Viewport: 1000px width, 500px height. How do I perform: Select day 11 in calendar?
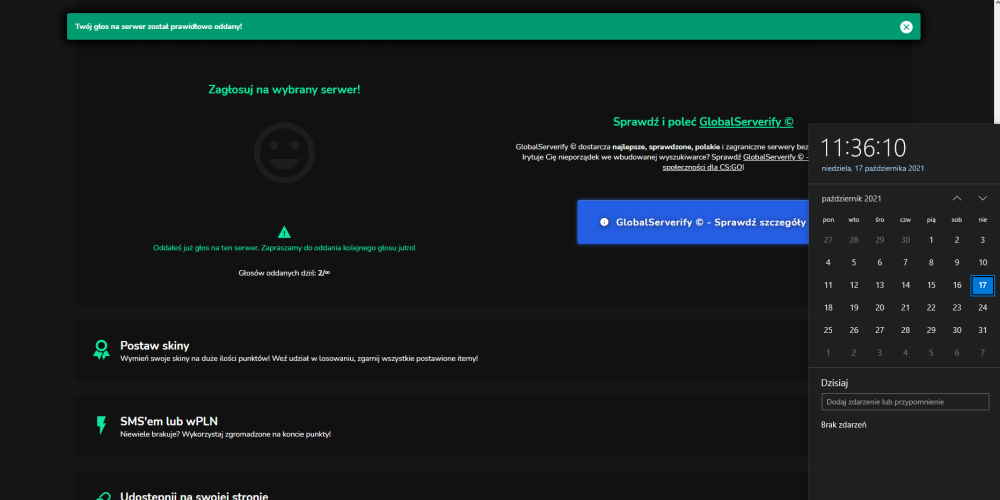(828, 285)
